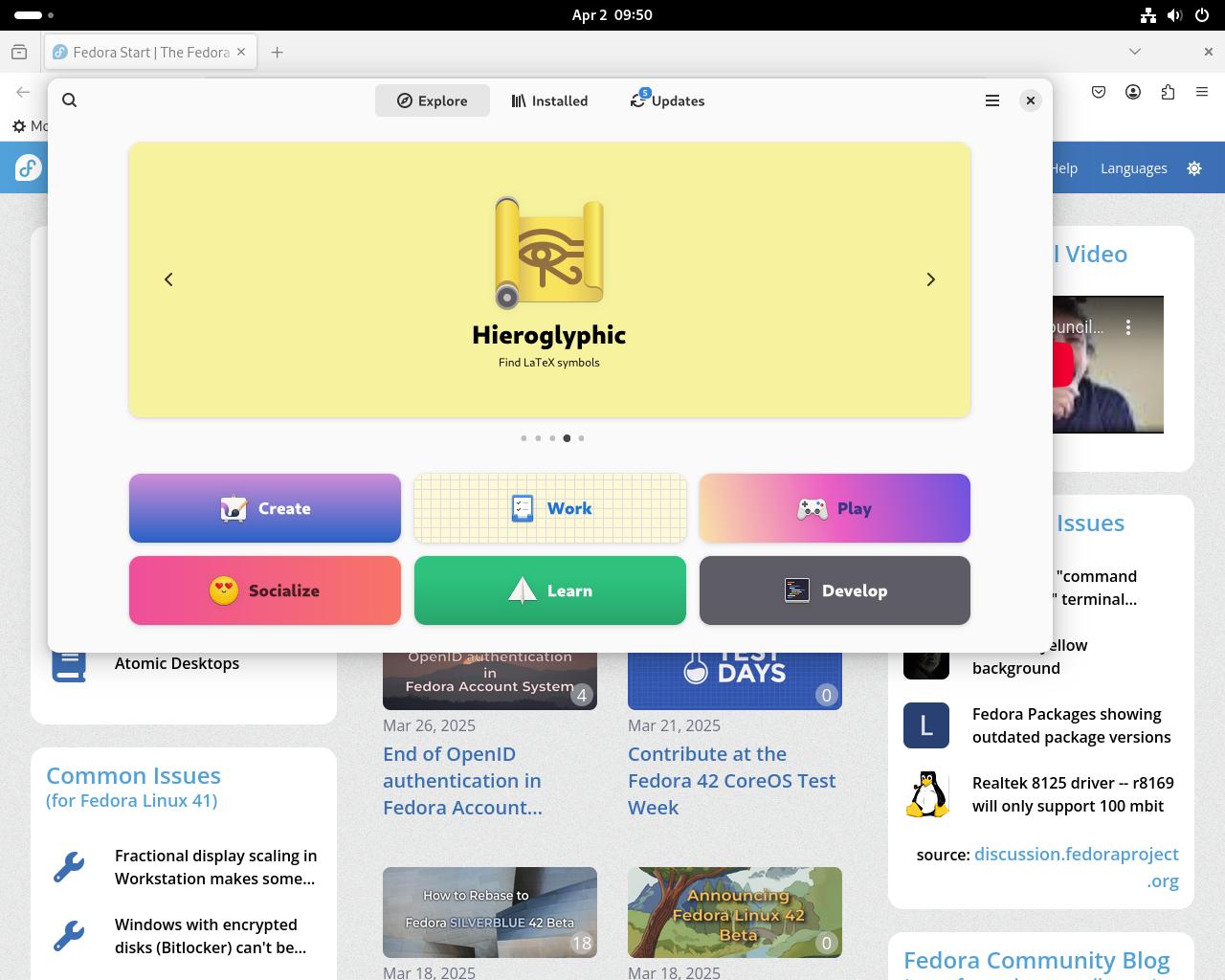Click the volume icon in system tray
The width and height of the screenshot is (1225, 980).
1175,15
